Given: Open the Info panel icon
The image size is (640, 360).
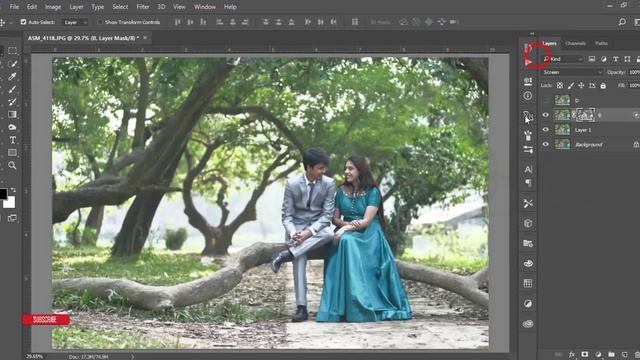Looking at the screenshot, I should tap(528, 96).
